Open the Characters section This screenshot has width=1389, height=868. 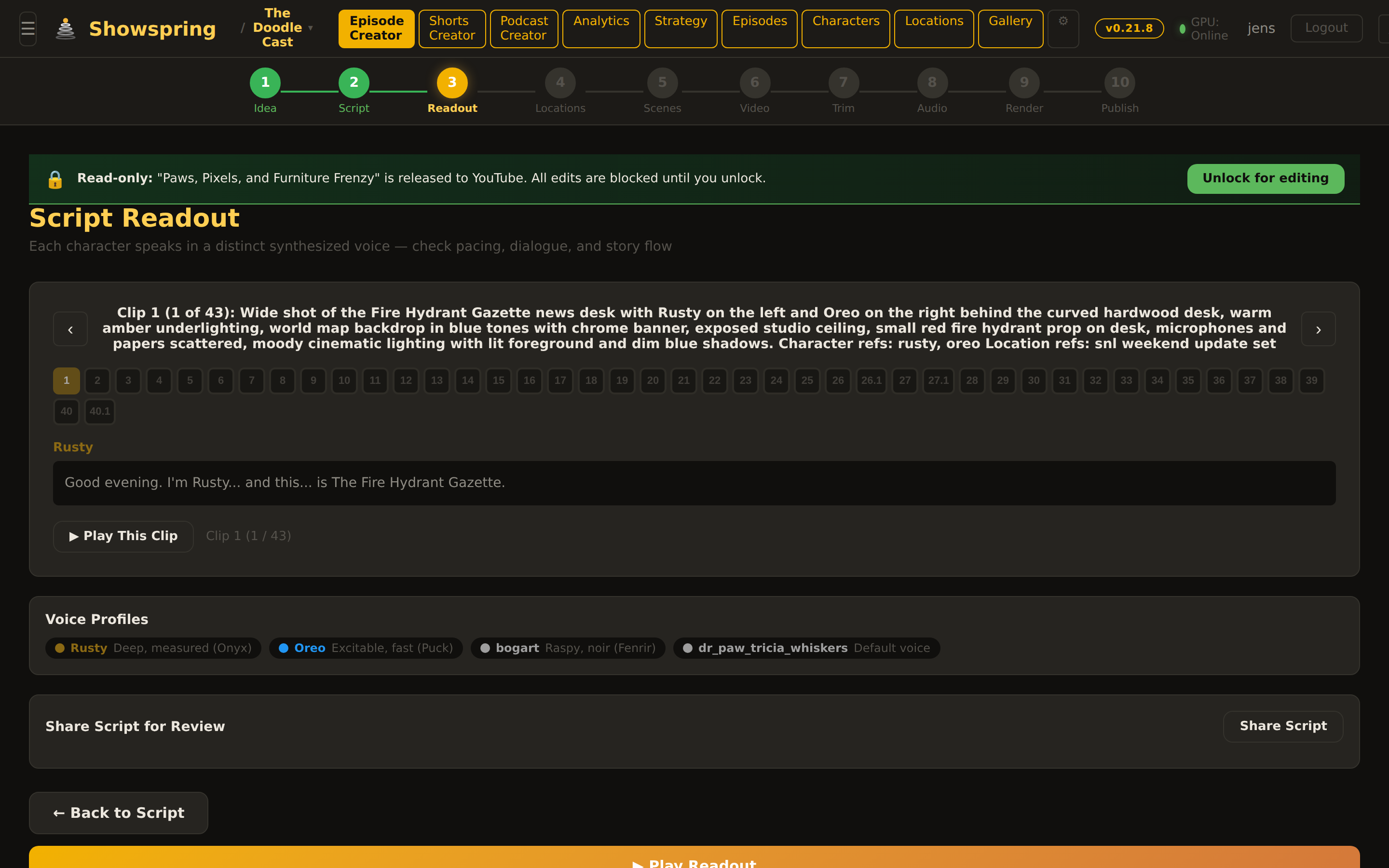point(845,28)
